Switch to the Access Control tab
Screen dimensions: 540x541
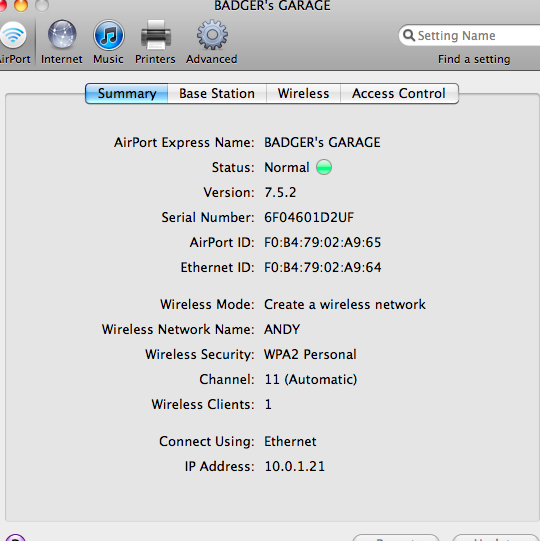(399, 94)
